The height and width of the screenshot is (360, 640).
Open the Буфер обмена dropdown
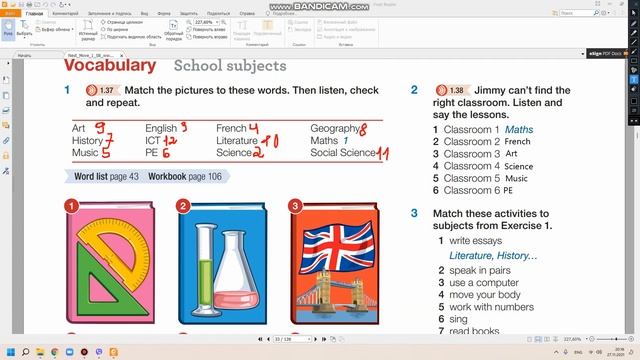55,29
